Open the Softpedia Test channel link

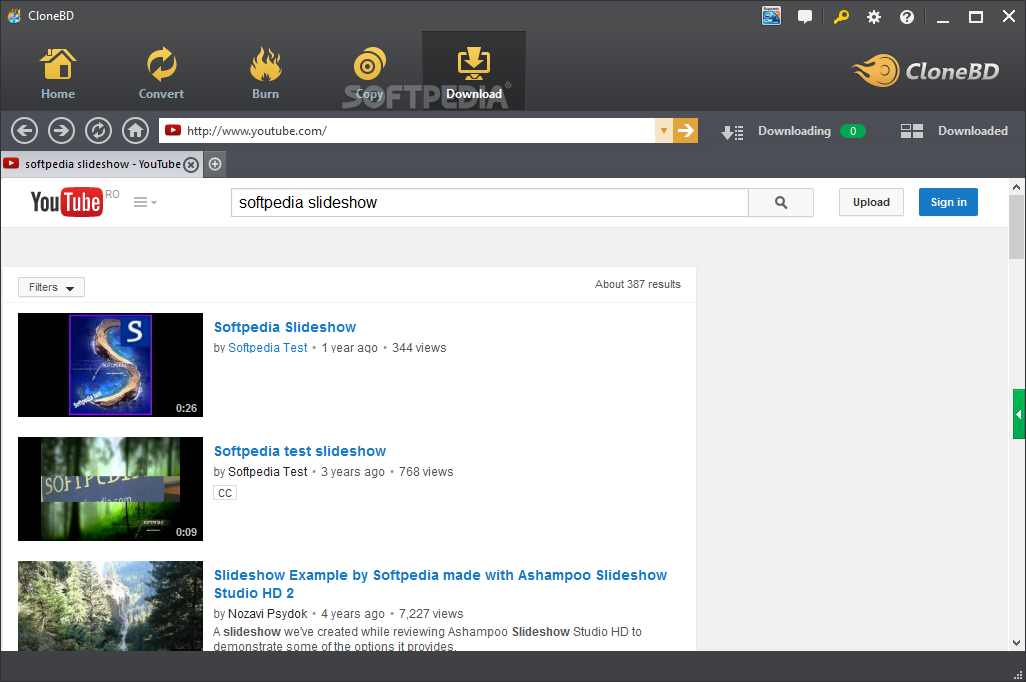267,348
